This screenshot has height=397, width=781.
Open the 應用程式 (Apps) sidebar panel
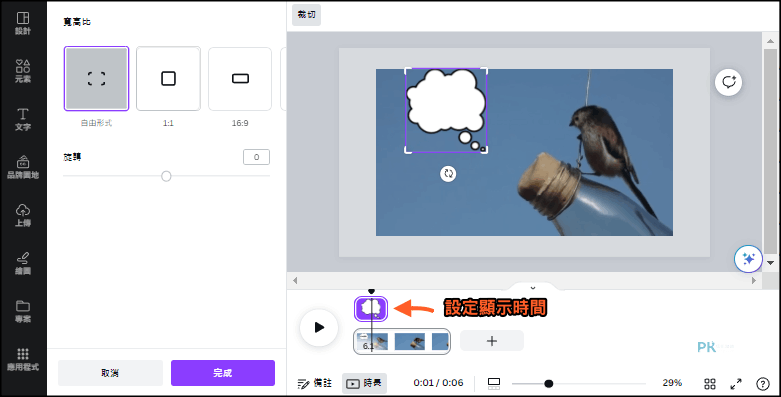point(23,360)
